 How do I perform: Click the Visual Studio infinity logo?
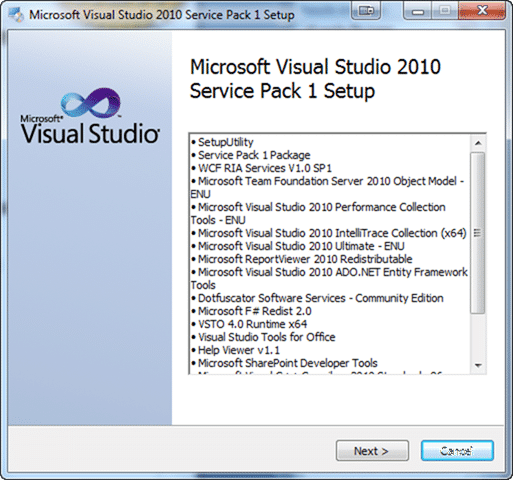coord(90,102)
